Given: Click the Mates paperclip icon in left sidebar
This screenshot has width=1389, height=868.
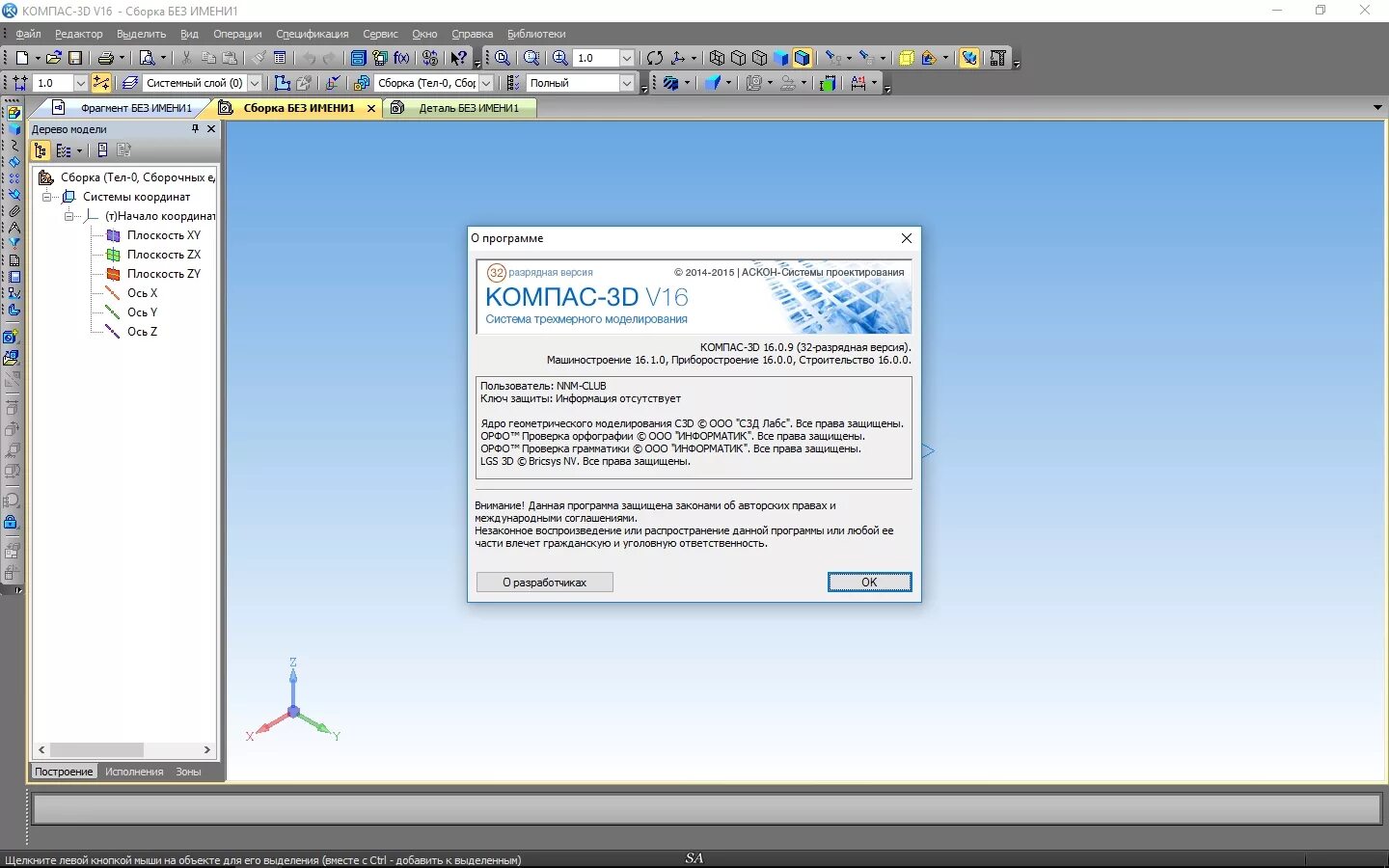Looking at the screenshot, I should point(14,211).
